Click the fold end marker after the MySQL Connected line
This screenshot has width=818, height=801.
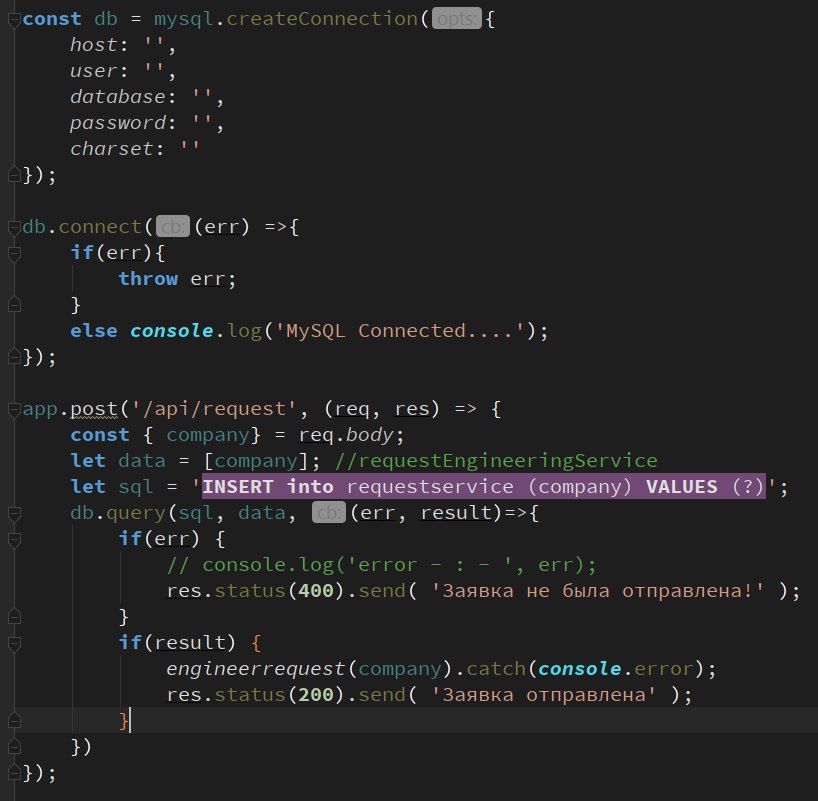pyautogui.click(x=14, y=357)
